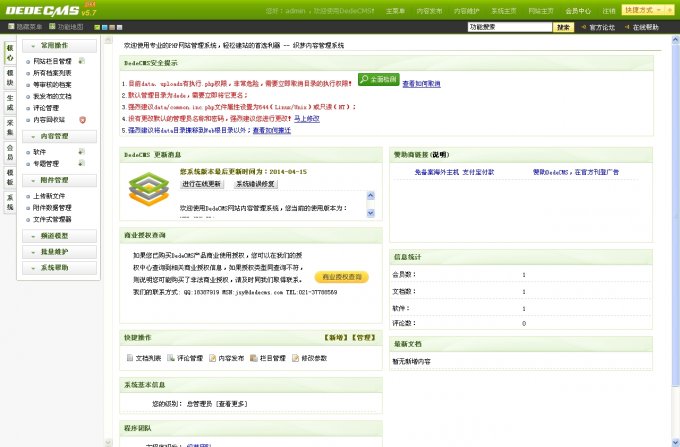Open 内容发布 in the top navigation

(x=429, y=11)
